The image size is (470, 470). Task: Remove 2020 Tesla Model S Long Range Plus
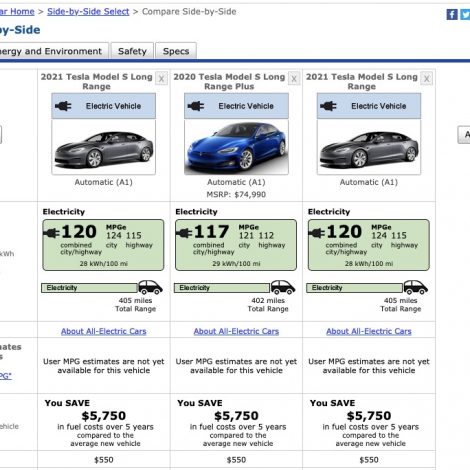[294, 79]
